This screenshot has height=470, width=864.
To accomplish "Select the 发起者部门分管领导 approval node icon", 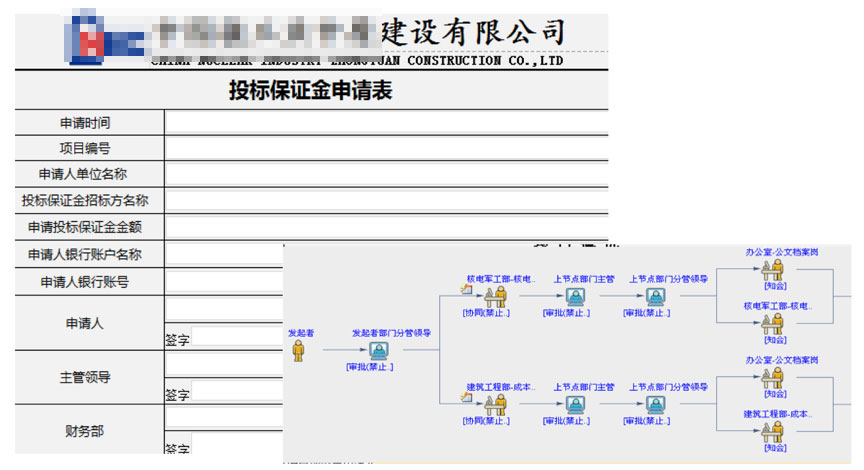I will (x=379, y=351).
